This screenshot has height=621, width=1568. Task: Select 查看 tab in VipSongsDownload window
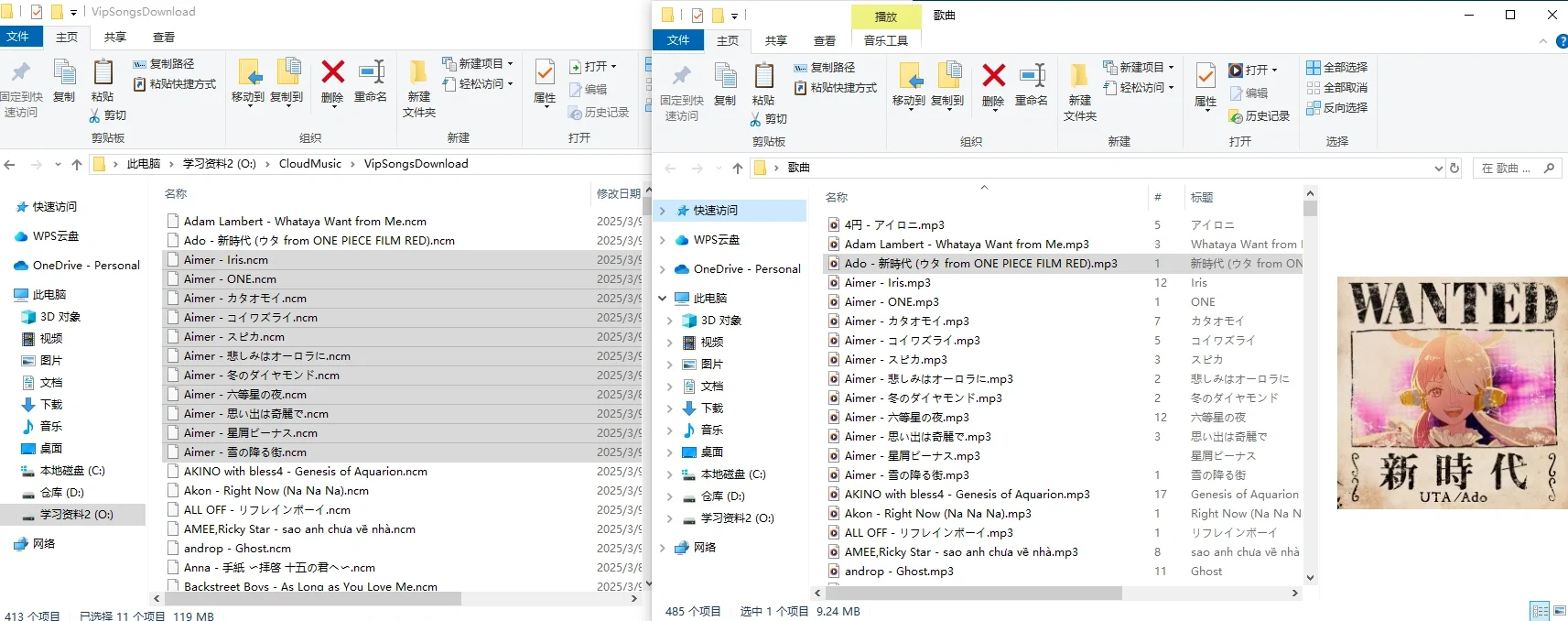[164, 38]
